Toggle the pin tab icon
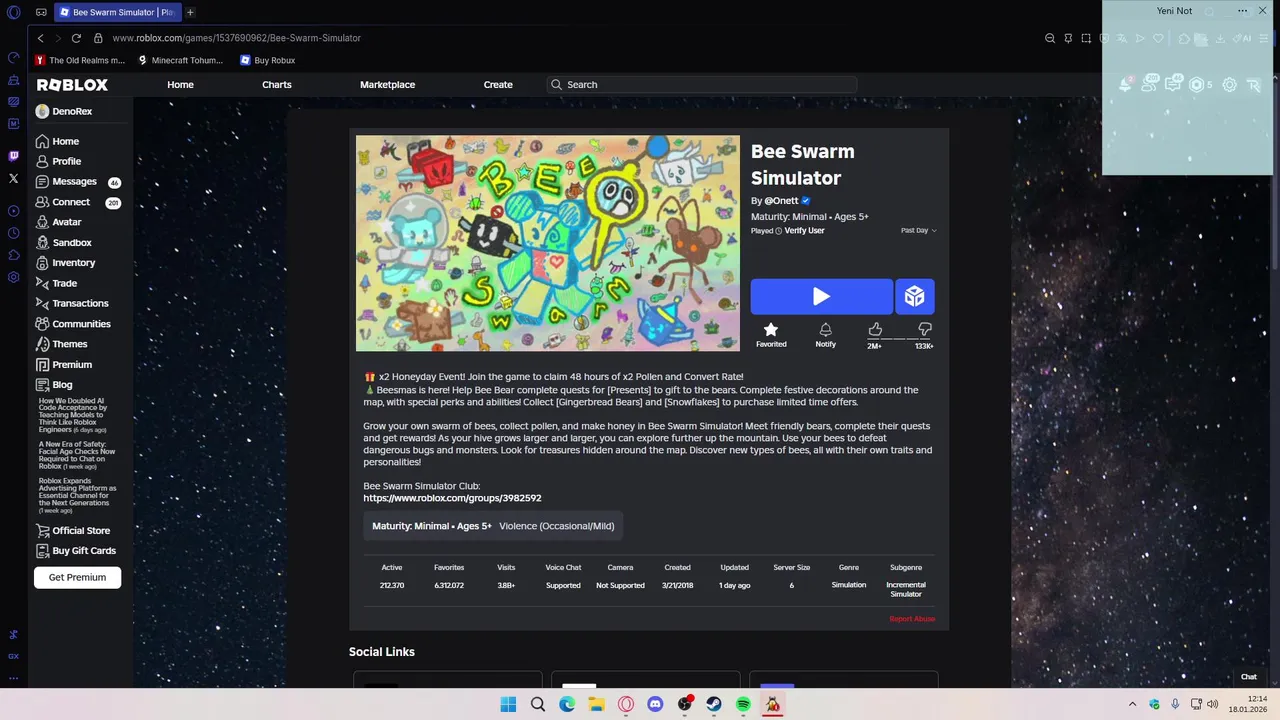This screenshot has width=1280, height=720. click(x=1068, y=38)
